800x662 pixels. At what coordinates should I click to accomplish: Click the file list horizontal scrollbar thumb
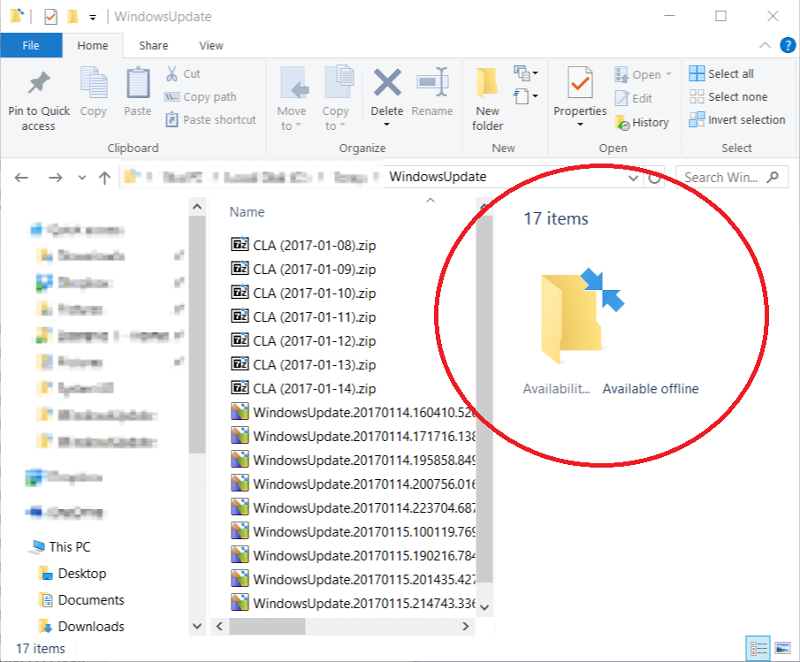pos(267,626)
